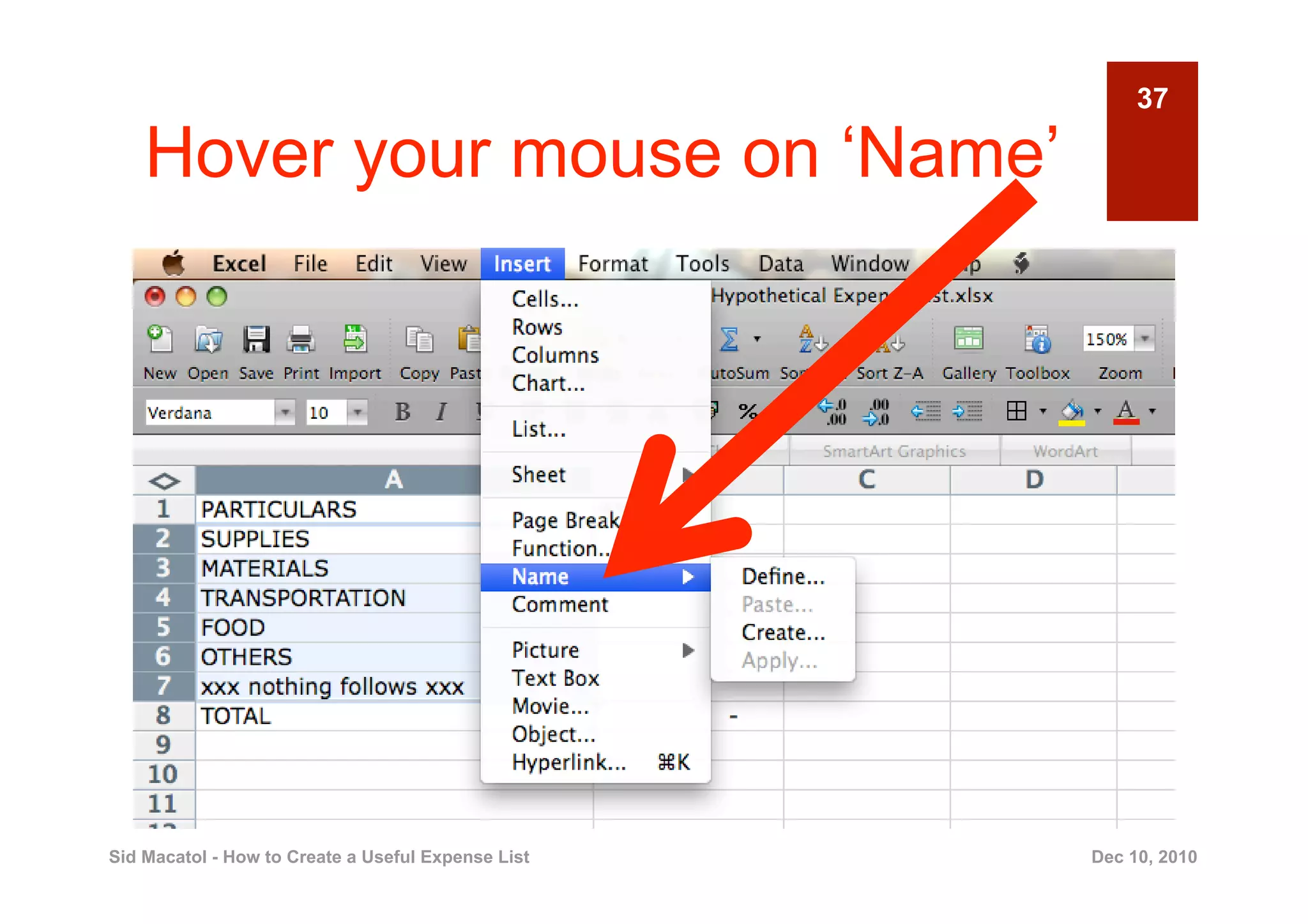
Task: Click cell containing TOTAL
Action: point(338,716)
